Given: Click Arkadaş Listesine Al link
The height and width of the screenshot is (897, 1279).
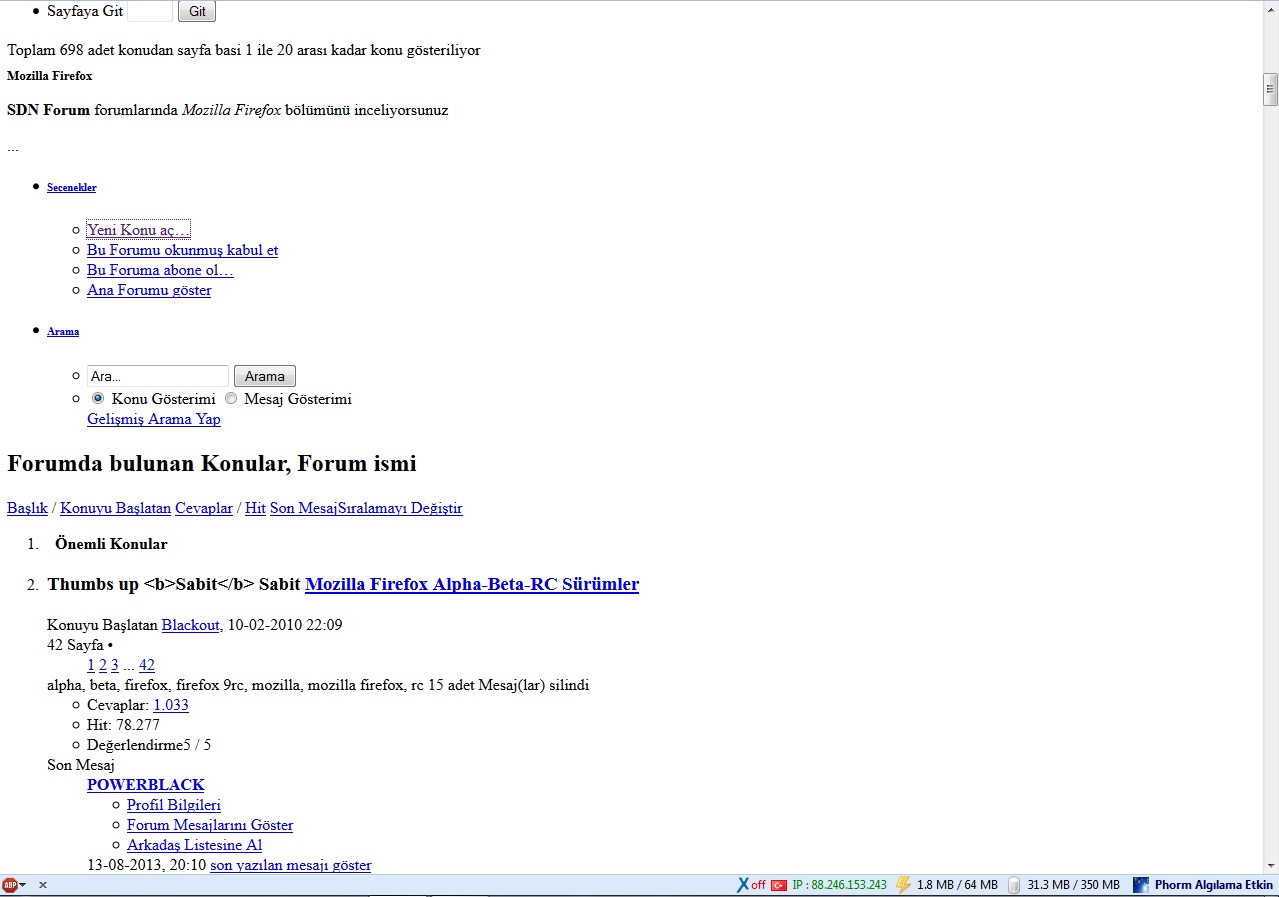Looking at the screenshot, I should pos(195,845).
